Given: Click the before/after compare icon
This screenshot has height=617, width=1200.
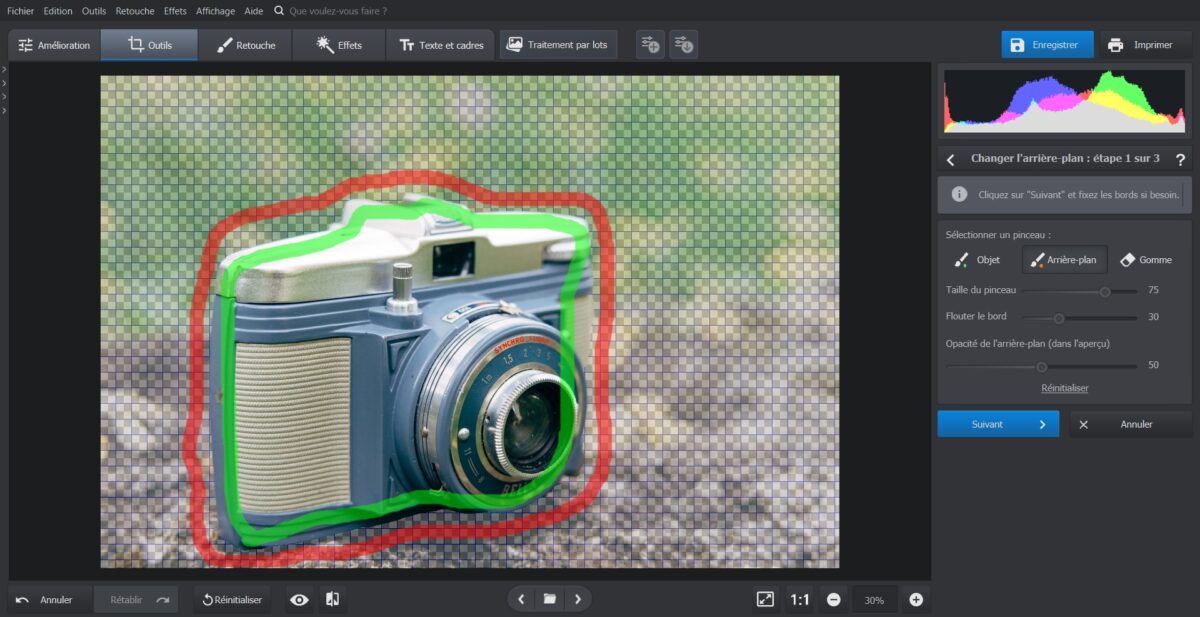Looking at the screenshot, I should (333, 599).
